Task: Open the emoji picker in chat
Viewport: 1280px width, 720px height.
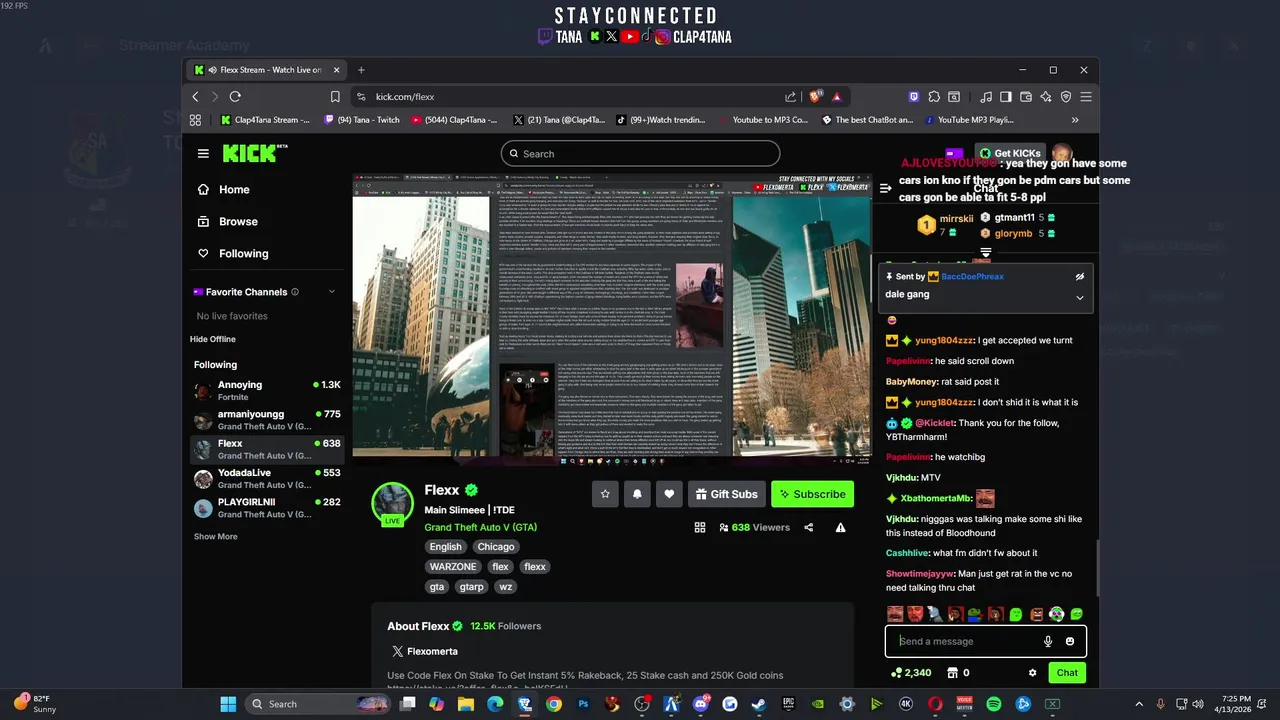Action: [x=1070, y=642]
